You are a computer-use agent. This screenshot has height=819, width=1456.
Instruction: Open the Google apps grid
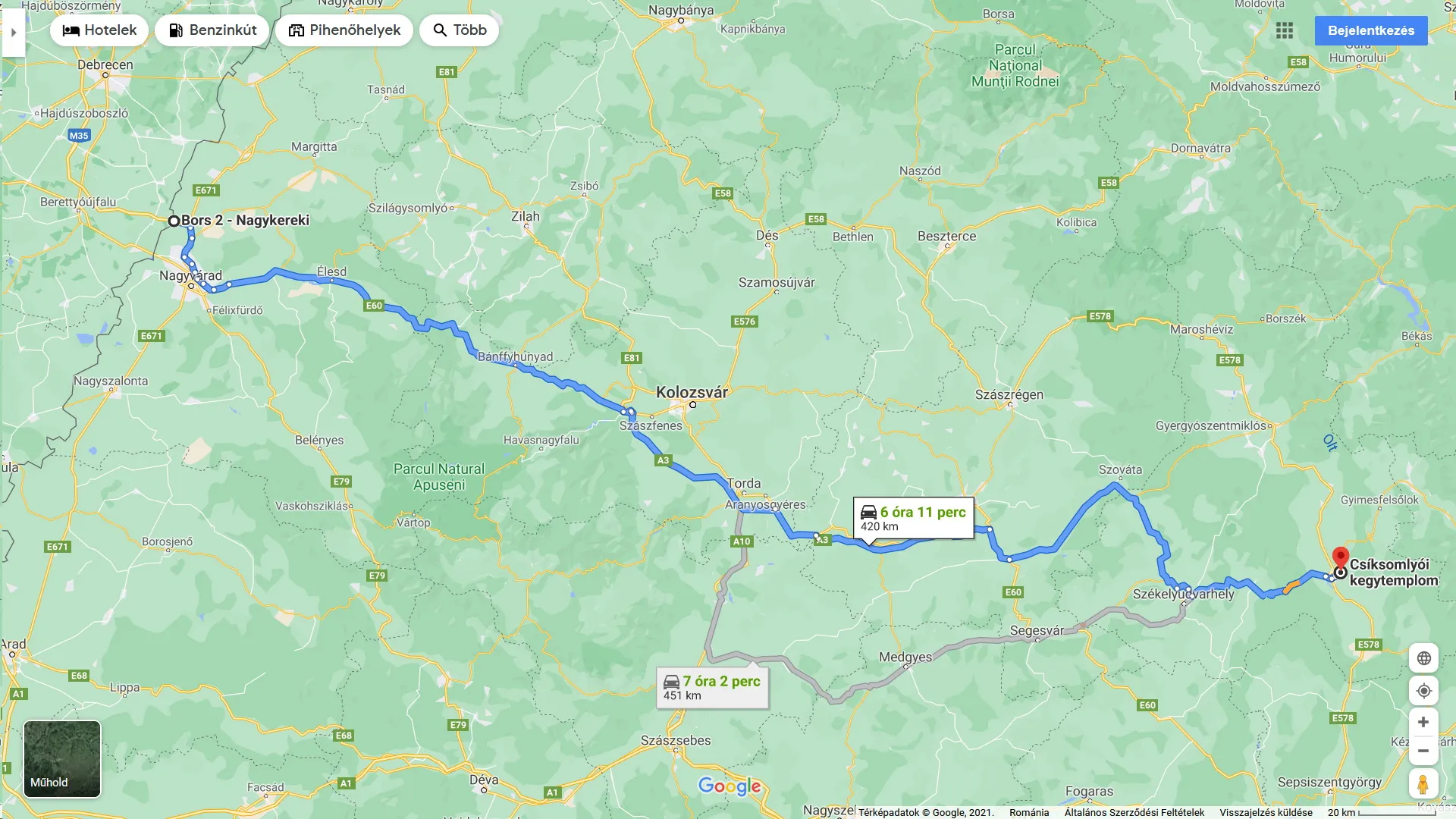click(1285, 30)
